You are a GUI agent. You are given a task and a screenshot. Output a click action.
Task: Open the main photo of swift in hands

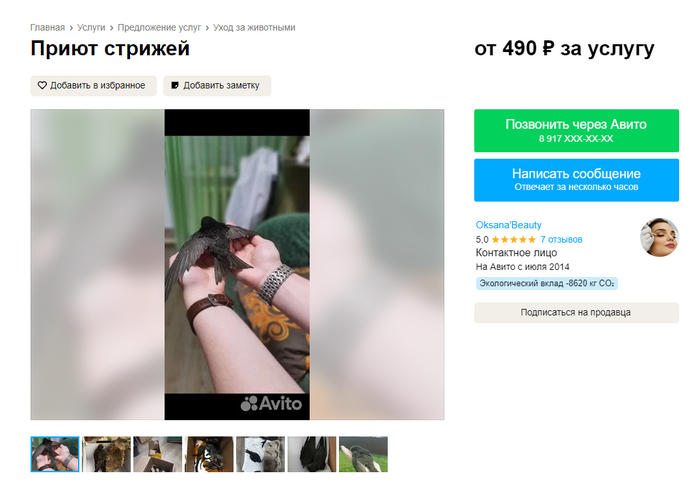point(237,264)
